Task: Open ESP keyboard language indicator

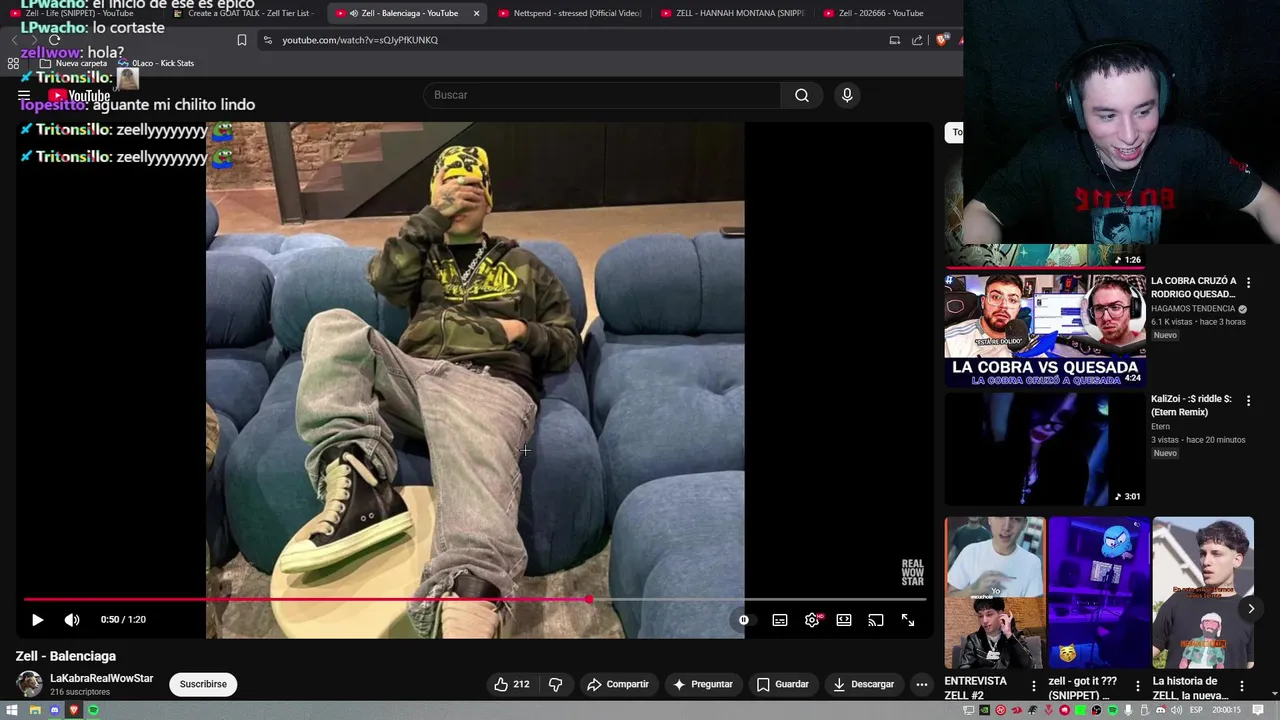Action: tap(1196, 710)
